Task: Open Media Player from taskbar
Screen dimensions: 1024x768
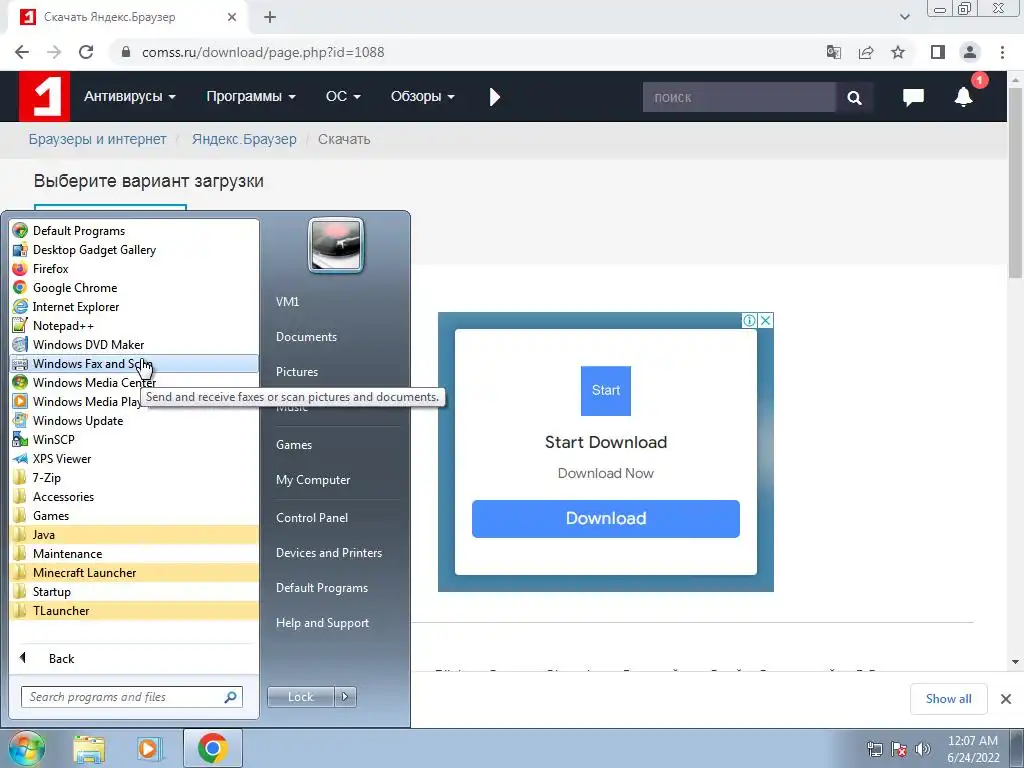Action: pyautogui.click(x=148, y=748)
